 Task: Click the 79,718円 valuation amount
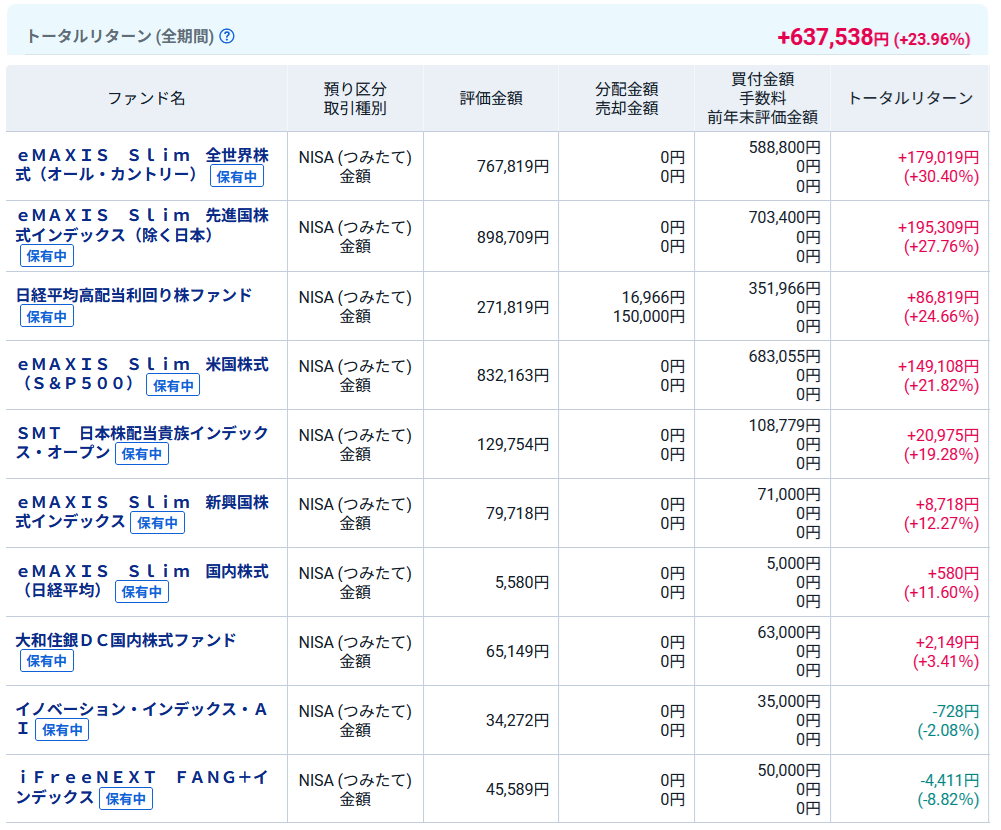pos(517,513)
